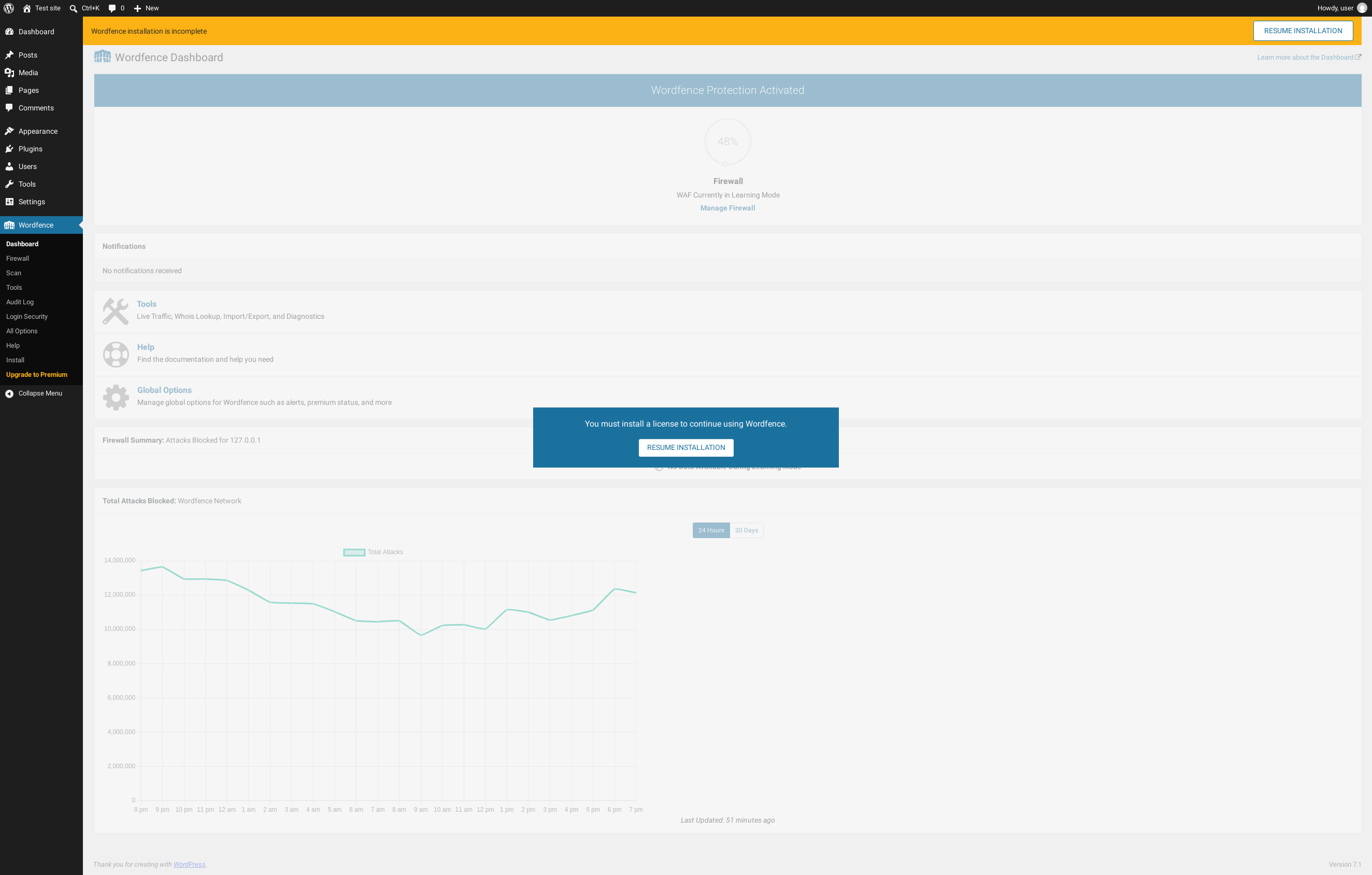Click "Wordfence installation is incomplete" notice text
This screenshot has width=1372, height=875.
tap(149, 31)
